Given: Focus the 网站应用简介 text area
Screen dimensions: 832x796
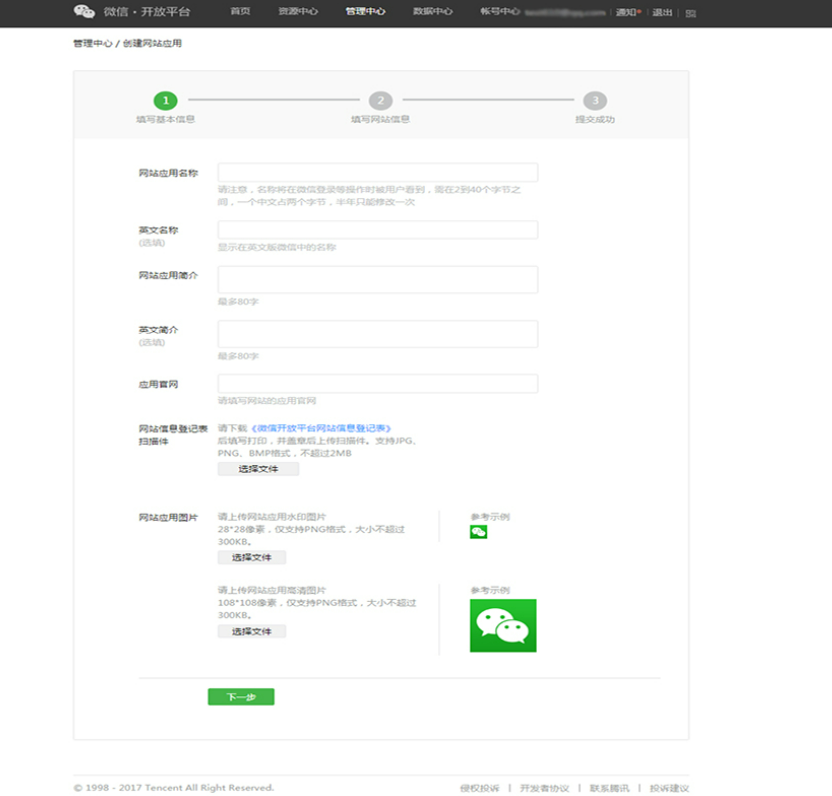Looking at the screenshot, I should (378, 280).
